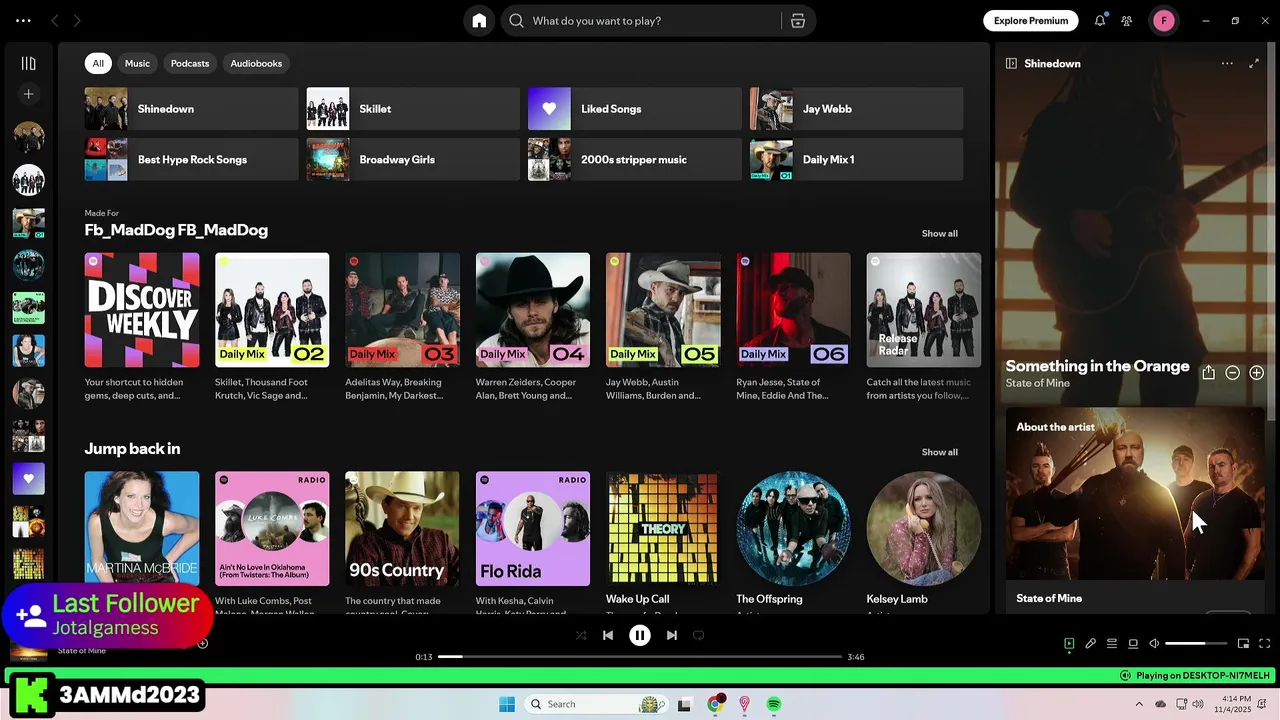The height and width of the screenshot is (720, 1280).
Task: Open the three-dot app menu at top left
Action: tap(23, 20)
